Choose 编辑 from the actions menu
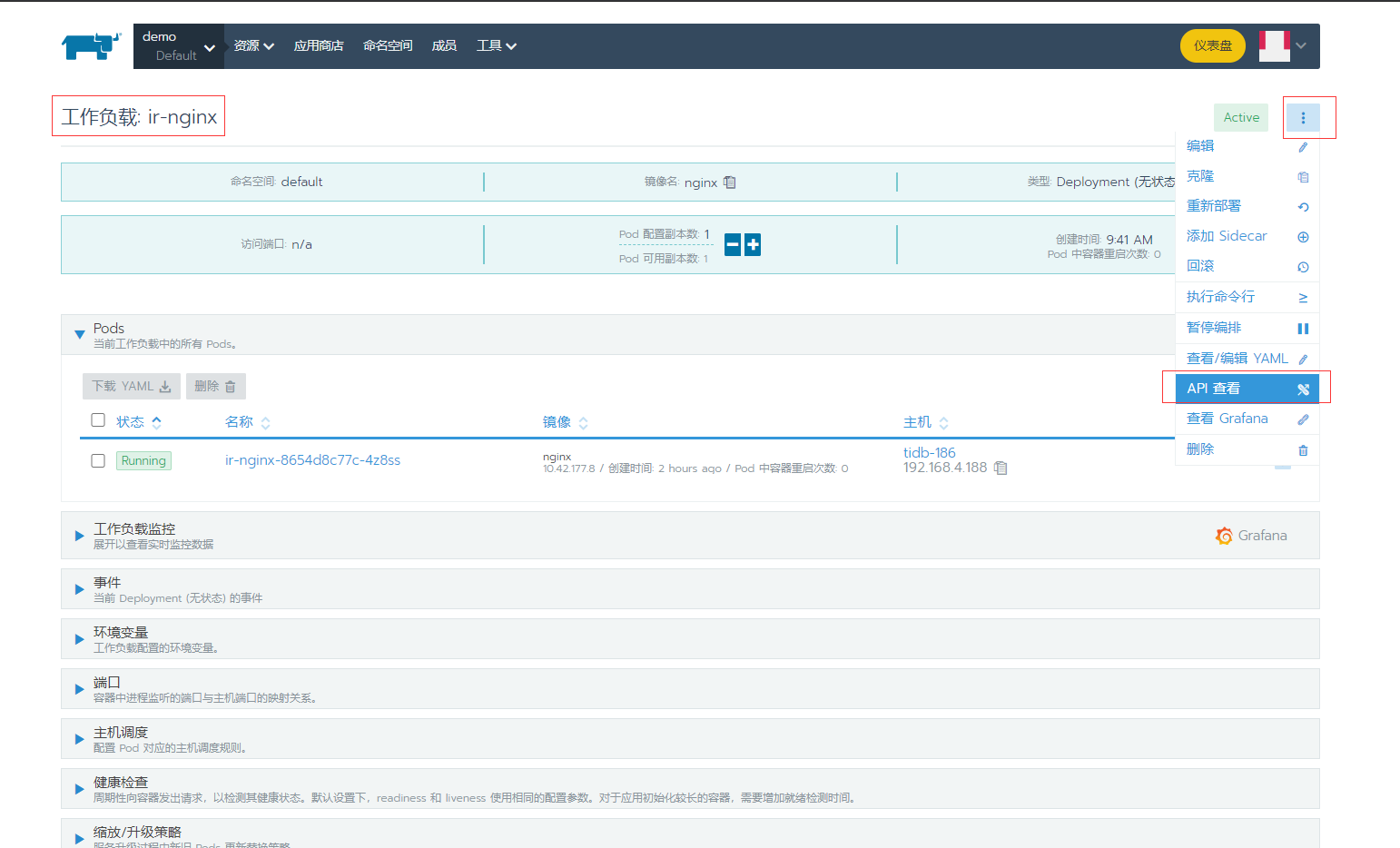 pyautogui.click(x=1247, y=146)
